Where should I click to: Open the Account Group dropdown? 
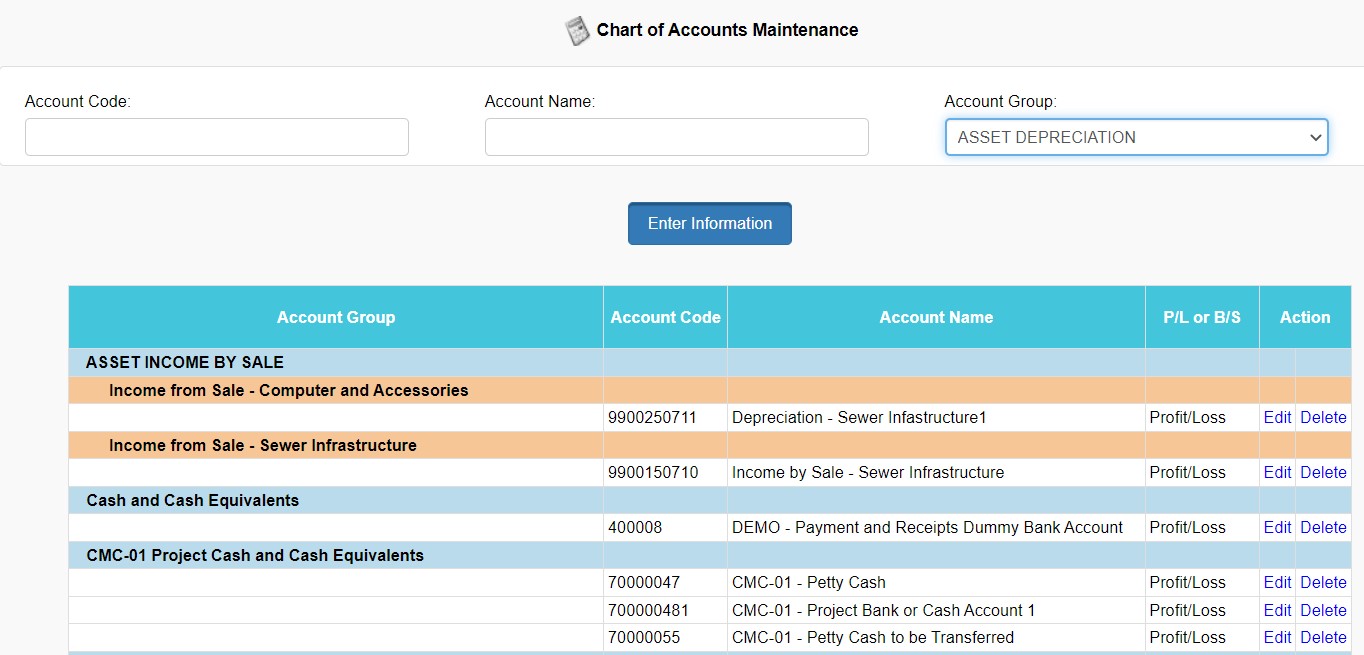tap(1136, 138)
